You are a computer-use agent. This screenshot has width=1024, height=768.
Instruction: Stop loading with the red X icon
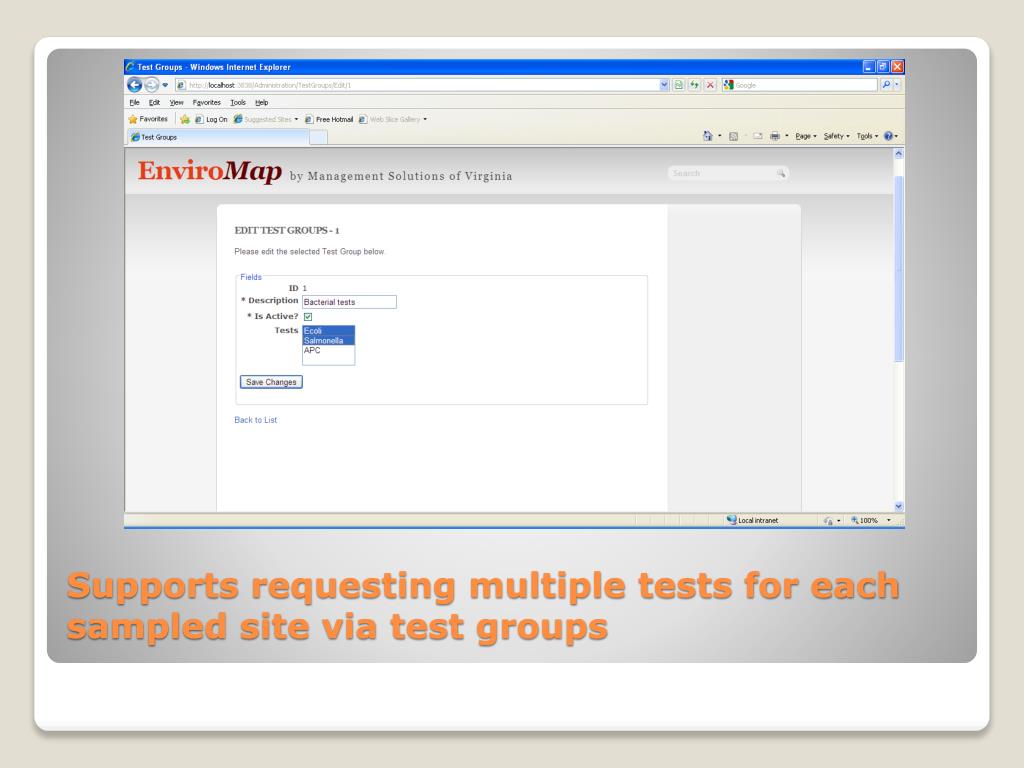[710, 85]
